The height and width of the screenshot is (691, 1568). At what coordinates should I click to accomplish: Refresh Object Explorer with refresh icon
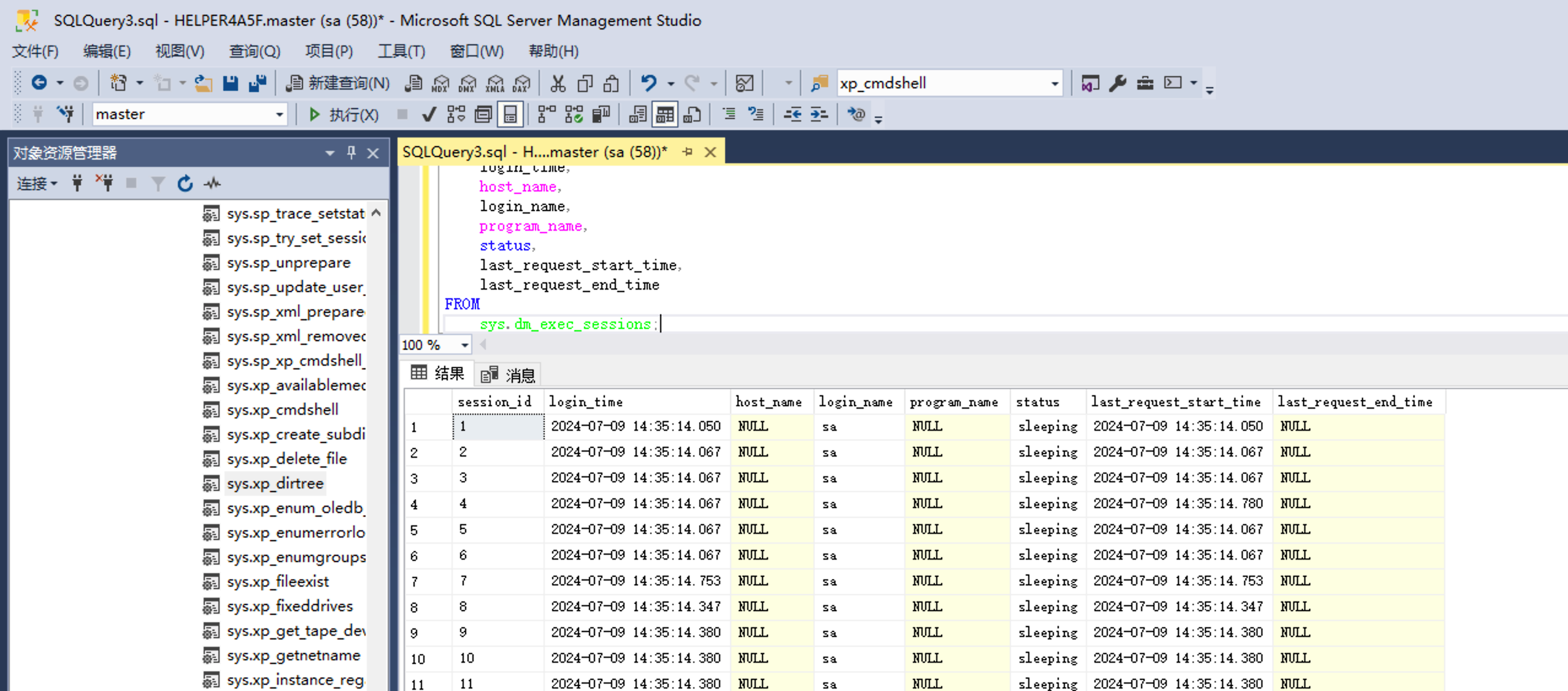[x=185, y=183]
